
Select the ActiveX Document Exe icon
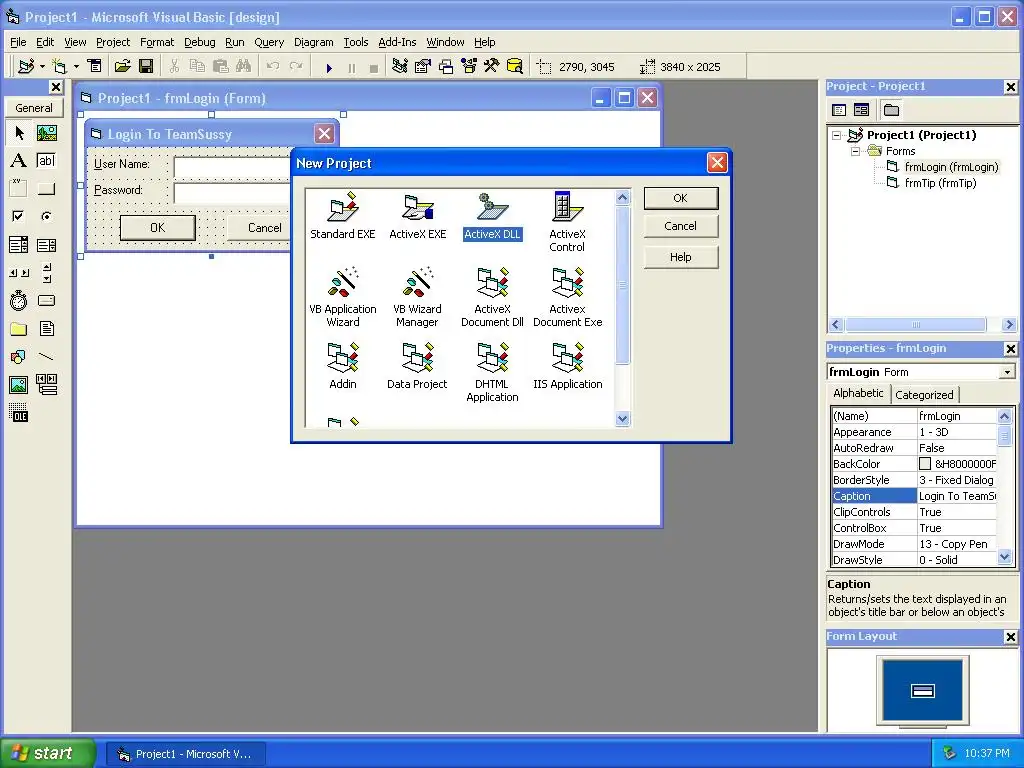pyautogui.click(x=568, y=297)
